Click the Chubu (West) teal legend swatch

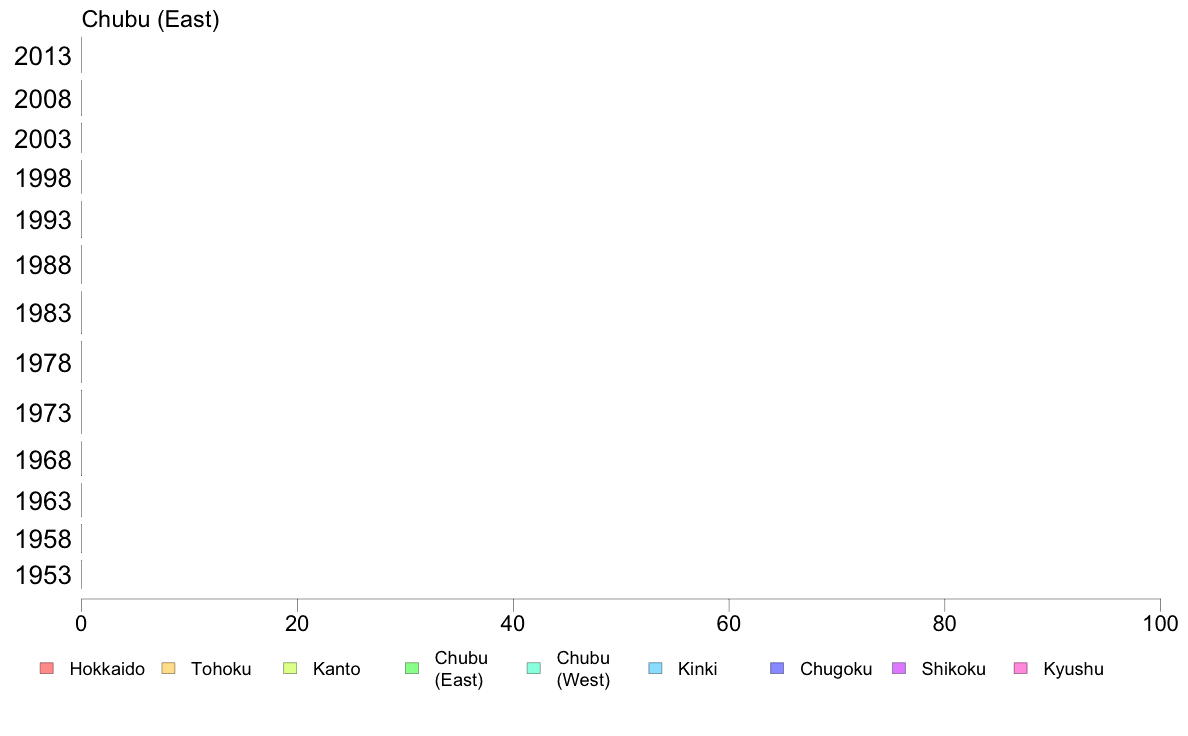coord(533,669)
